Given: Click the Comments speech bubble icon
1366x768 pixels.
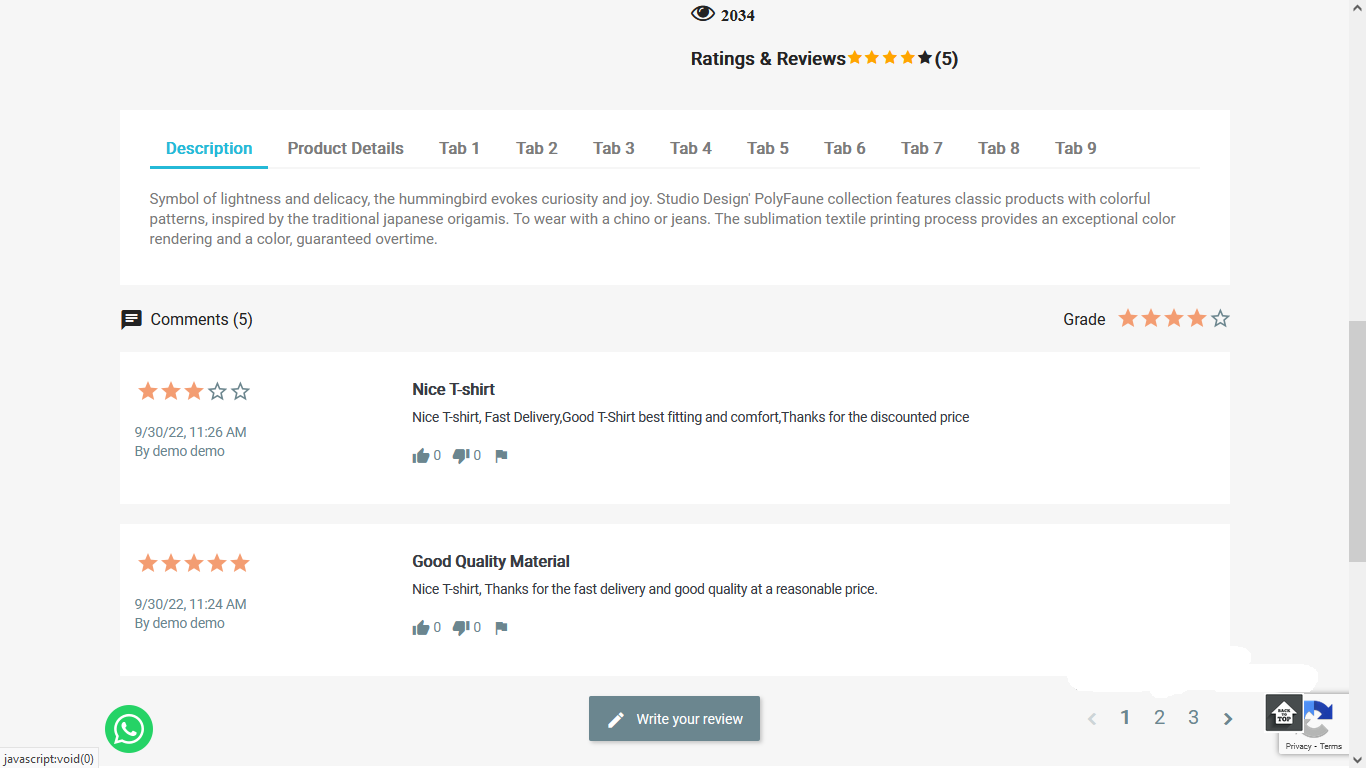Looking at the screenshot, I should coord(131,320).
